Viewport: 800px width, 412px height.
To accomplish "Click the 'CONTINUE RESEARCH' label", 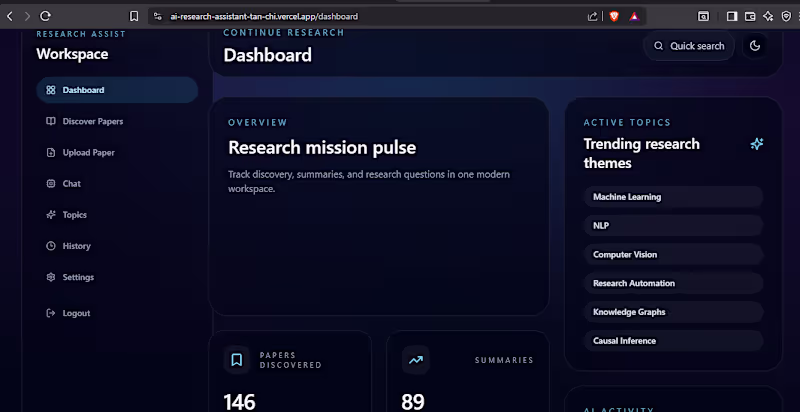I will tap(284, 33).
